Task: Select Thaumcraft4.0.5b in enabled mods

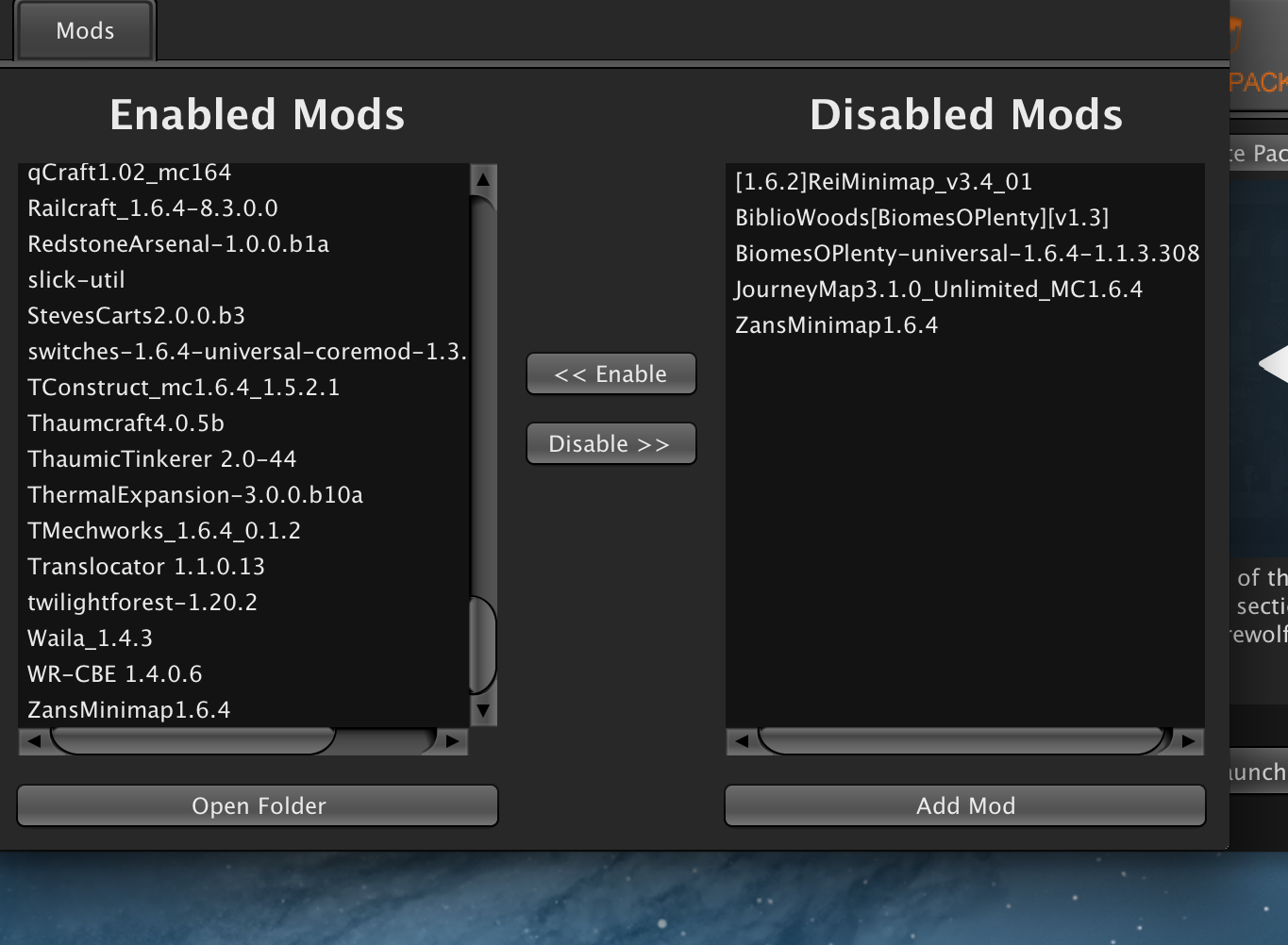Action: click(x=126, y=423)
